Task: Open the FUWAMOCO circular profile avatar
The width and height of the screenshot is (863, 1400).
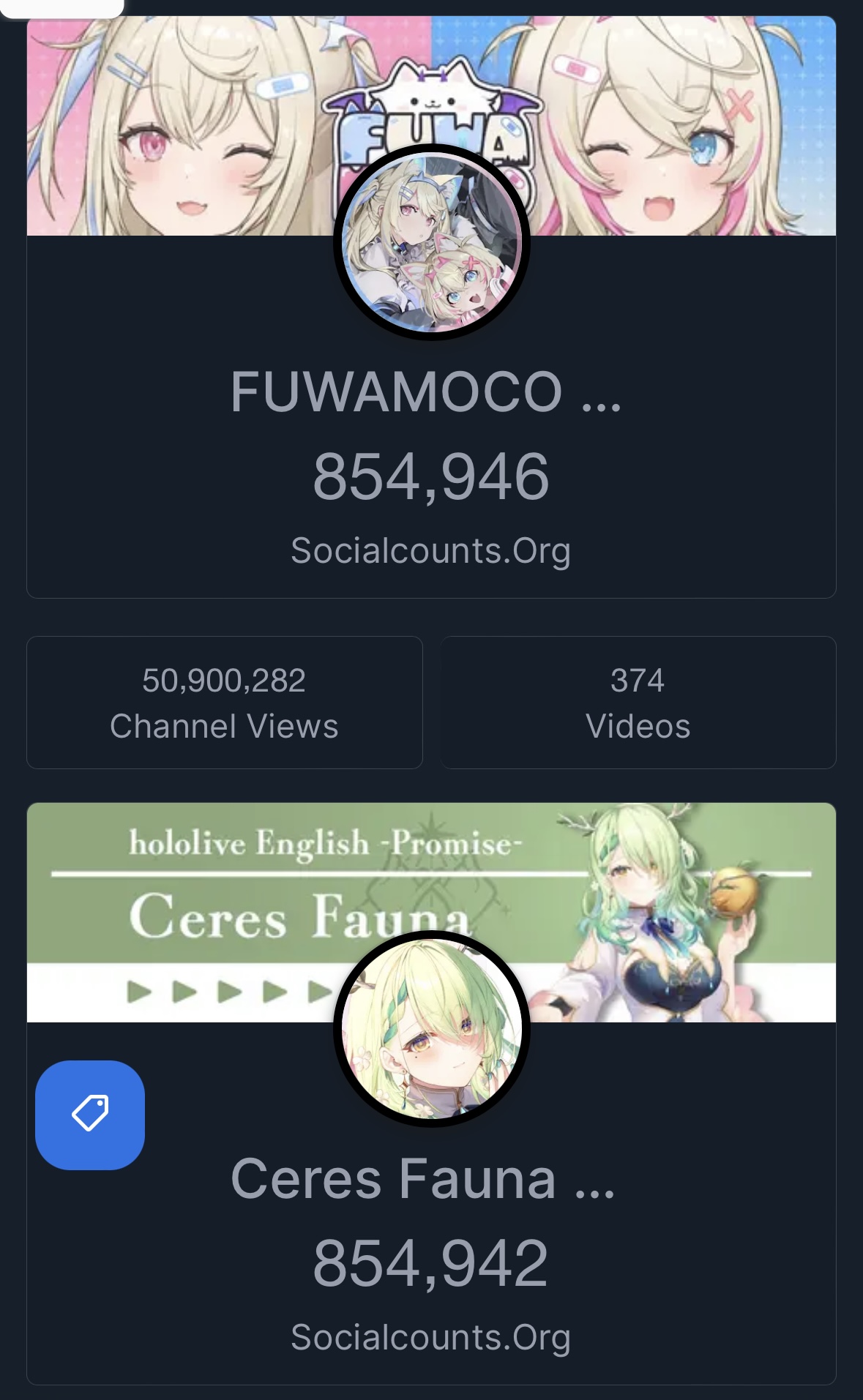Action: 432,242
